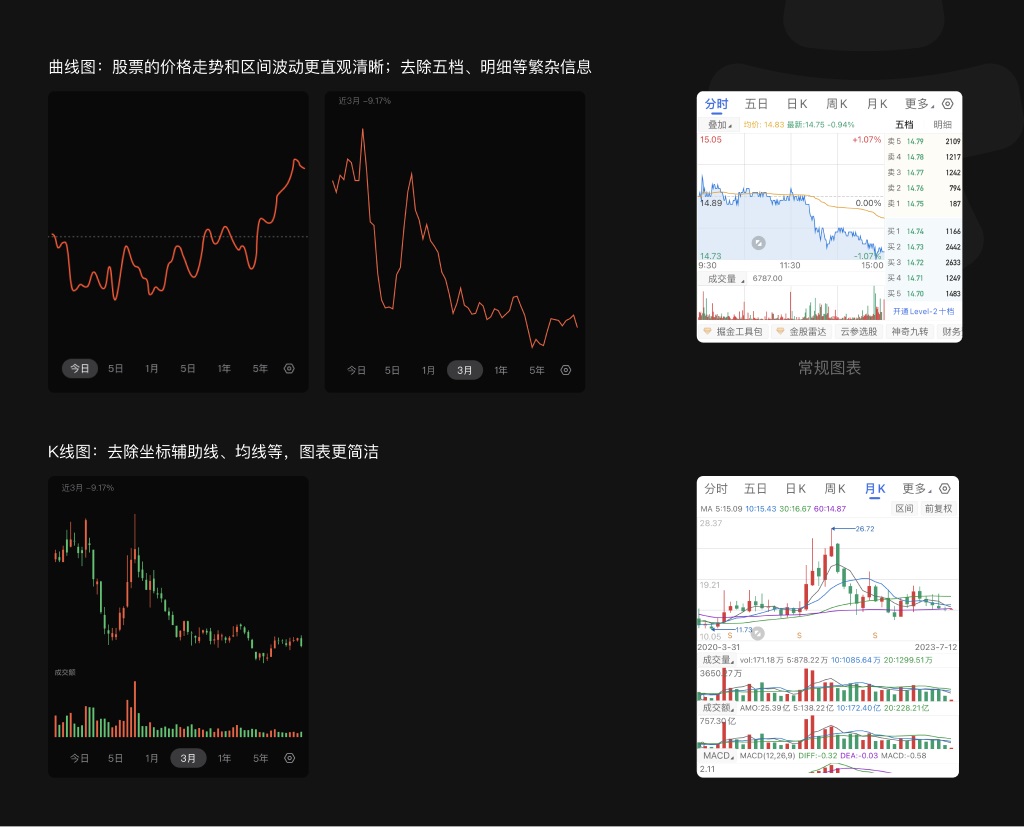The height and width of the screenshot is (827, 1024).
Task: Select 今日 tab in the 3月 curve chart
Action: 356,370
